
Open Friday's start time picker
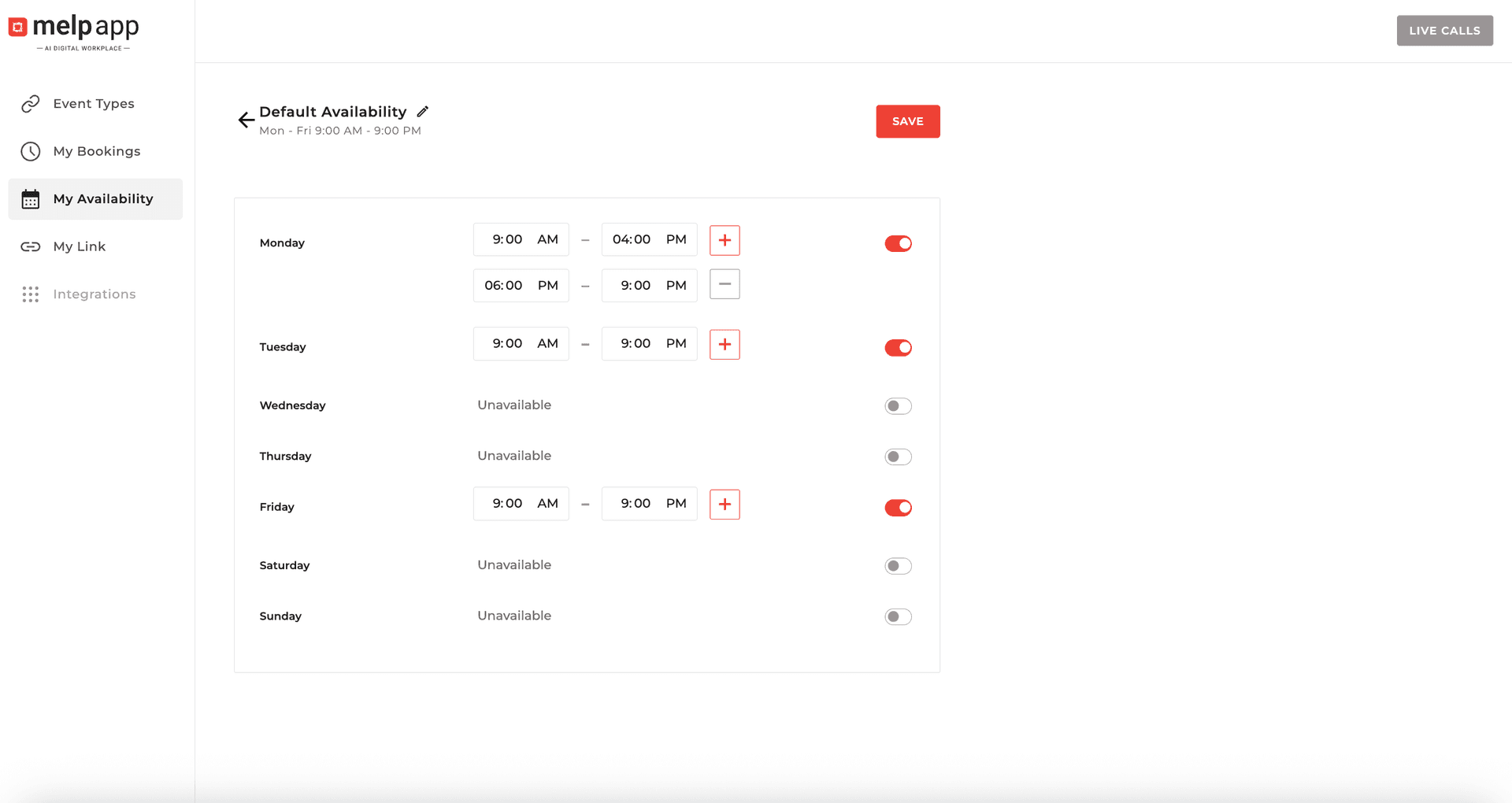(x=521, y=503)
